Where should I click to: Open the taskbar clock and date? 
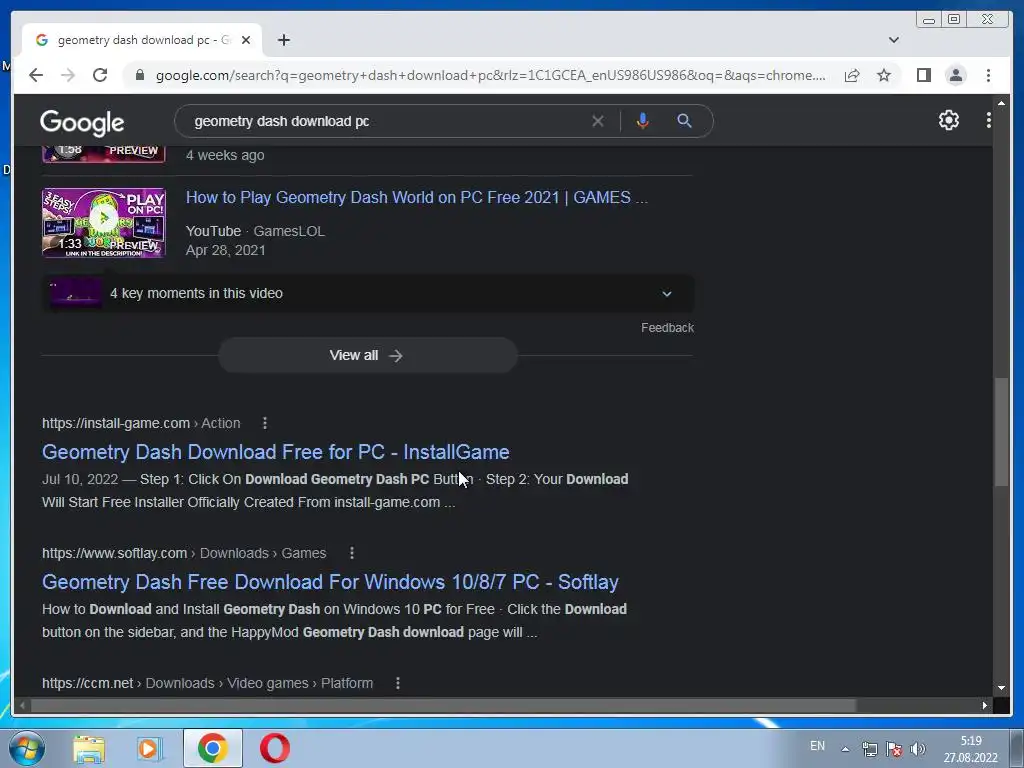970,749
